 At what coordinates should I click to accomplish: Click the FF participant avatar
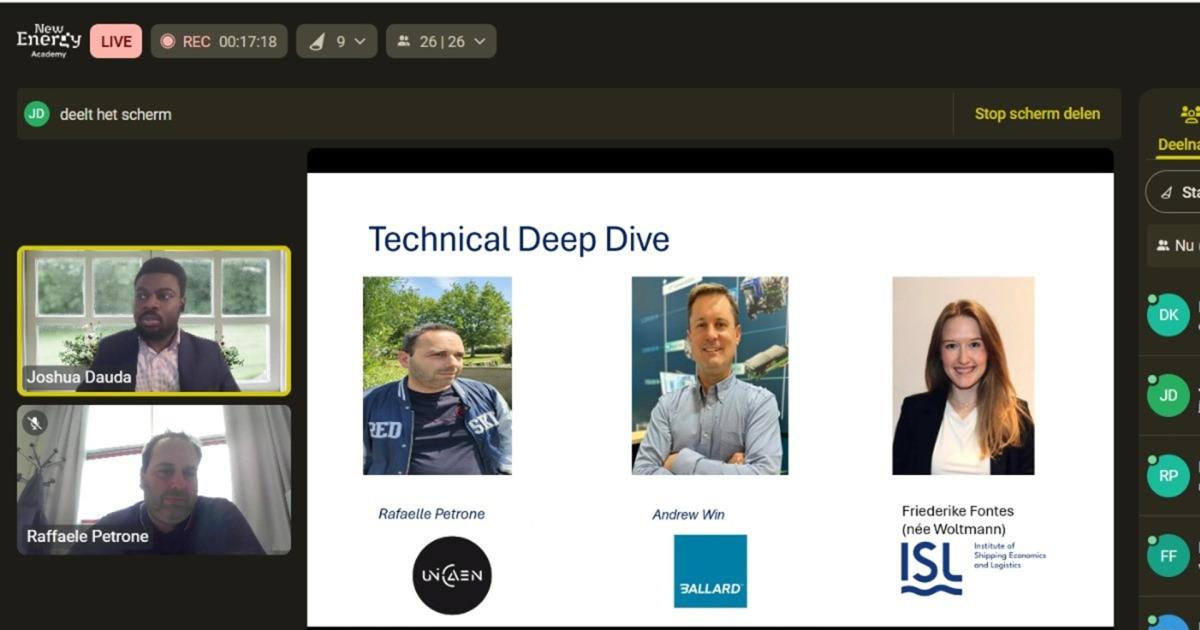[x=1168, y=556]
